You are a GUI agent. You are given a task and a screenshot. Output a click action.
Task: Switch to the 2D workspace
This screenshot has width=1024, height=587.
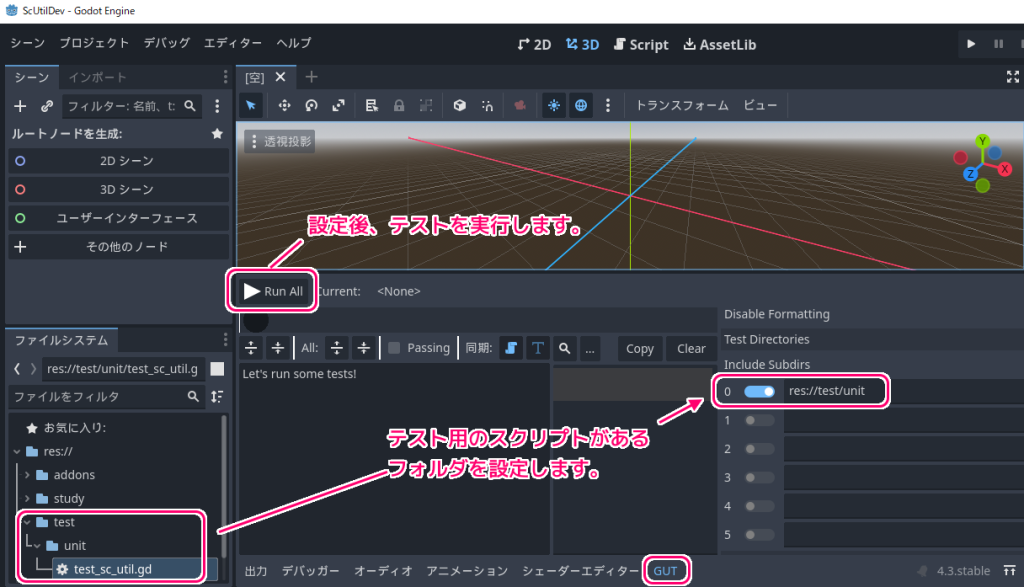tap(534, 44)
